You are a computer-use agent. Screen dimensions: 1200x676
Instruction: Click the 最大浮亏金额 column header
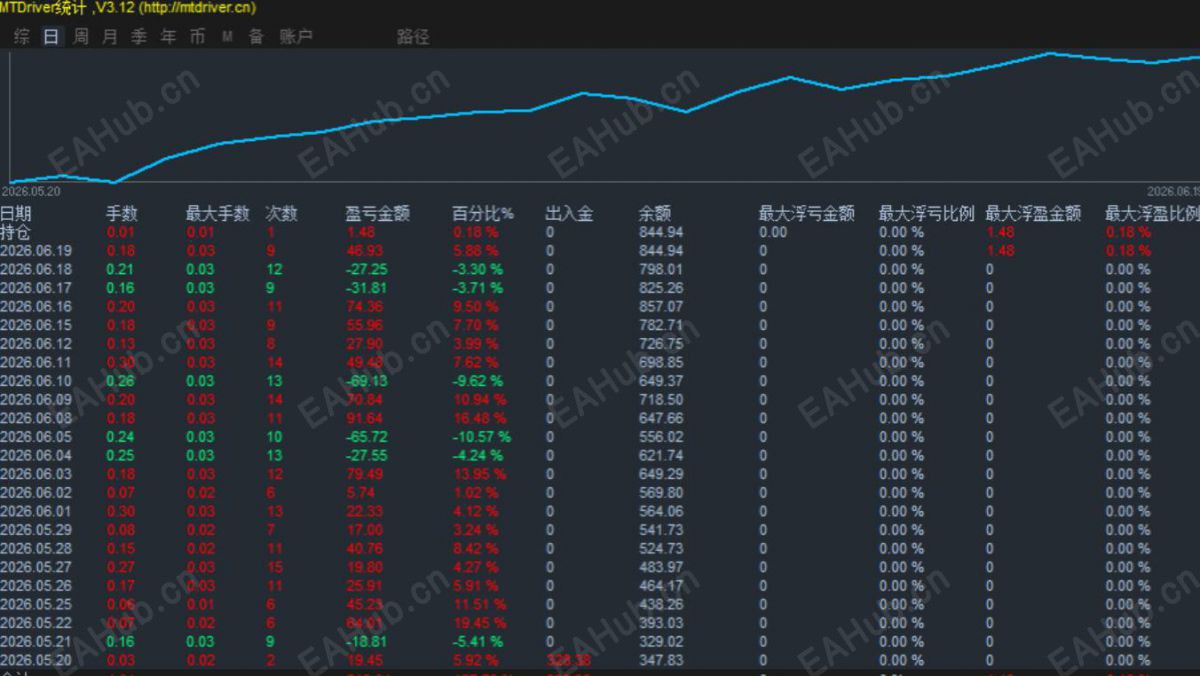(x=807, y=213)
